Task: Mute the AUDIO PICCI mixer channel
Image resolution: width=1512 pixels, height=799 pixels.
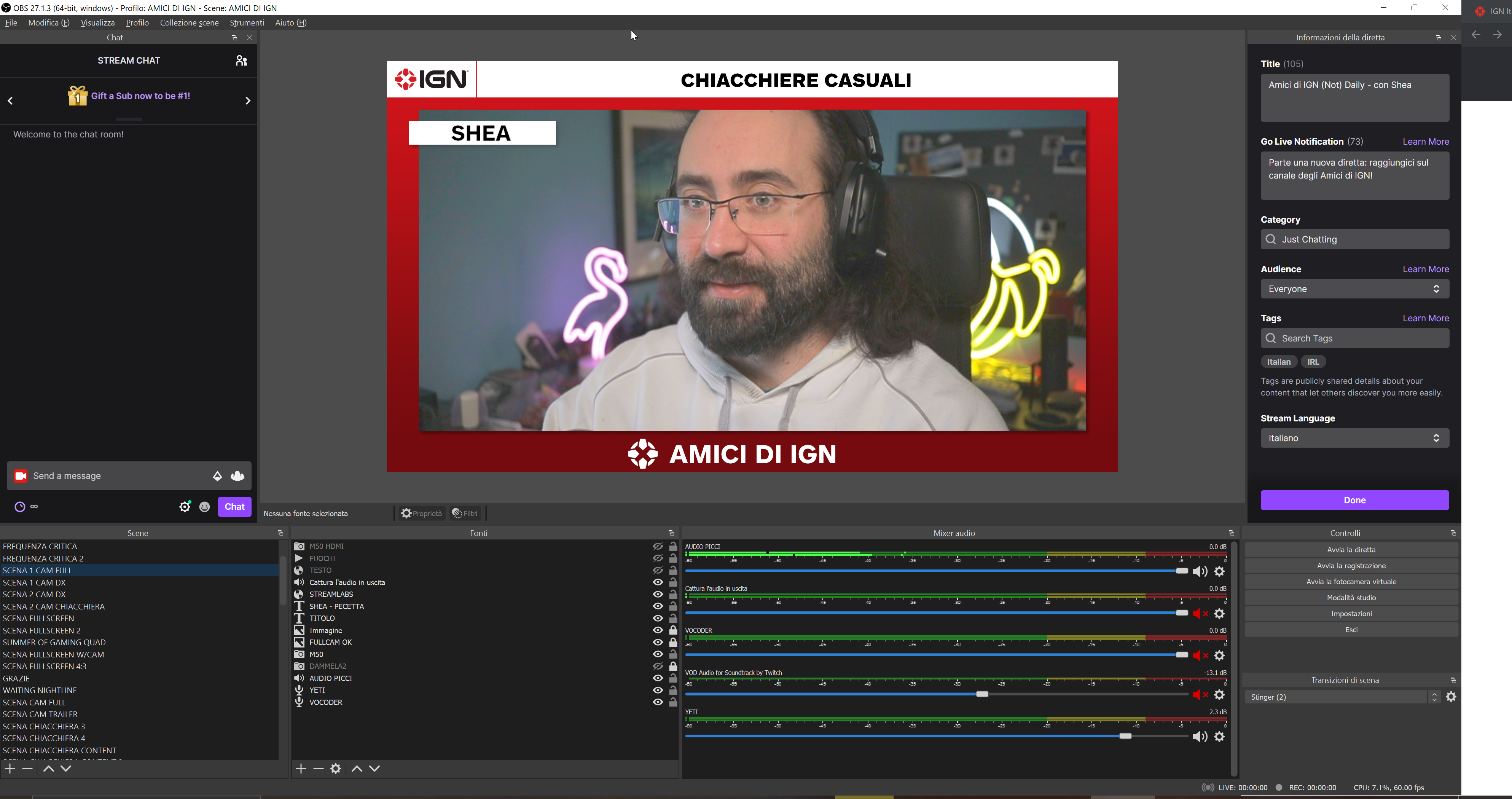Action: [x=1200, y=571]
